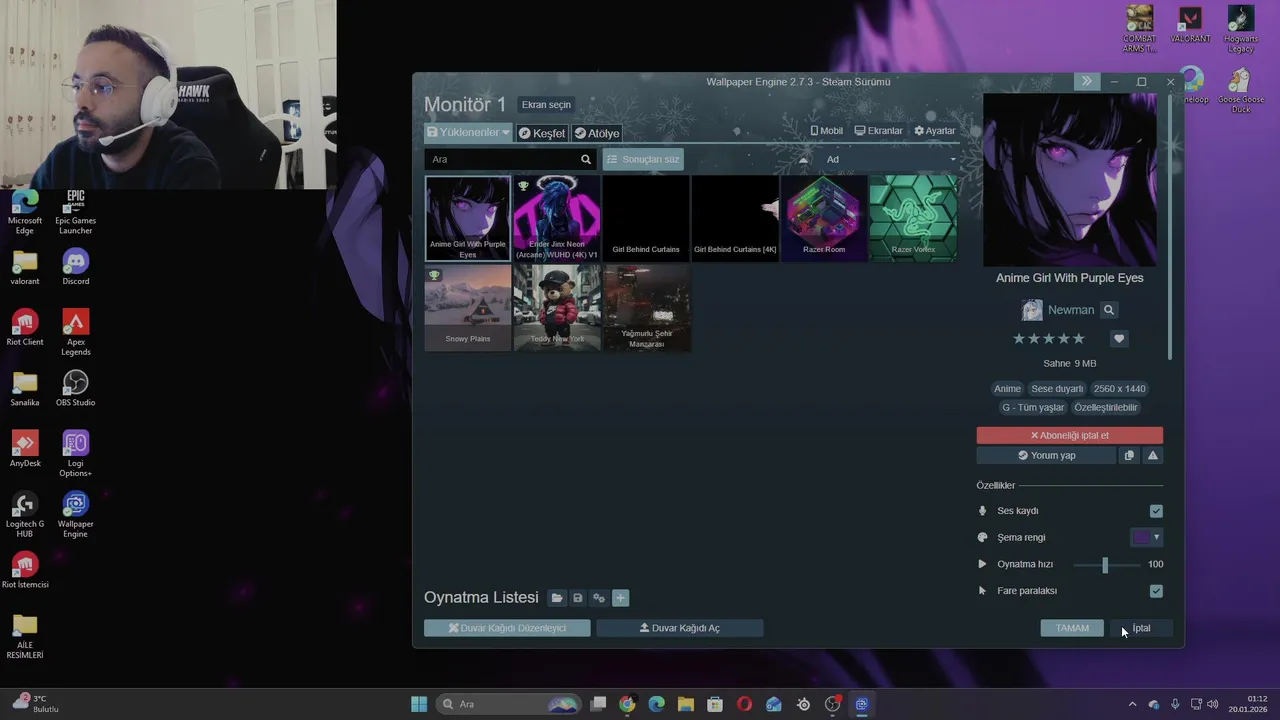Open Logitech G HUB shortcut
Image resolution: width=1280 pixels, height=720 pixels.
tap(25, 515)
